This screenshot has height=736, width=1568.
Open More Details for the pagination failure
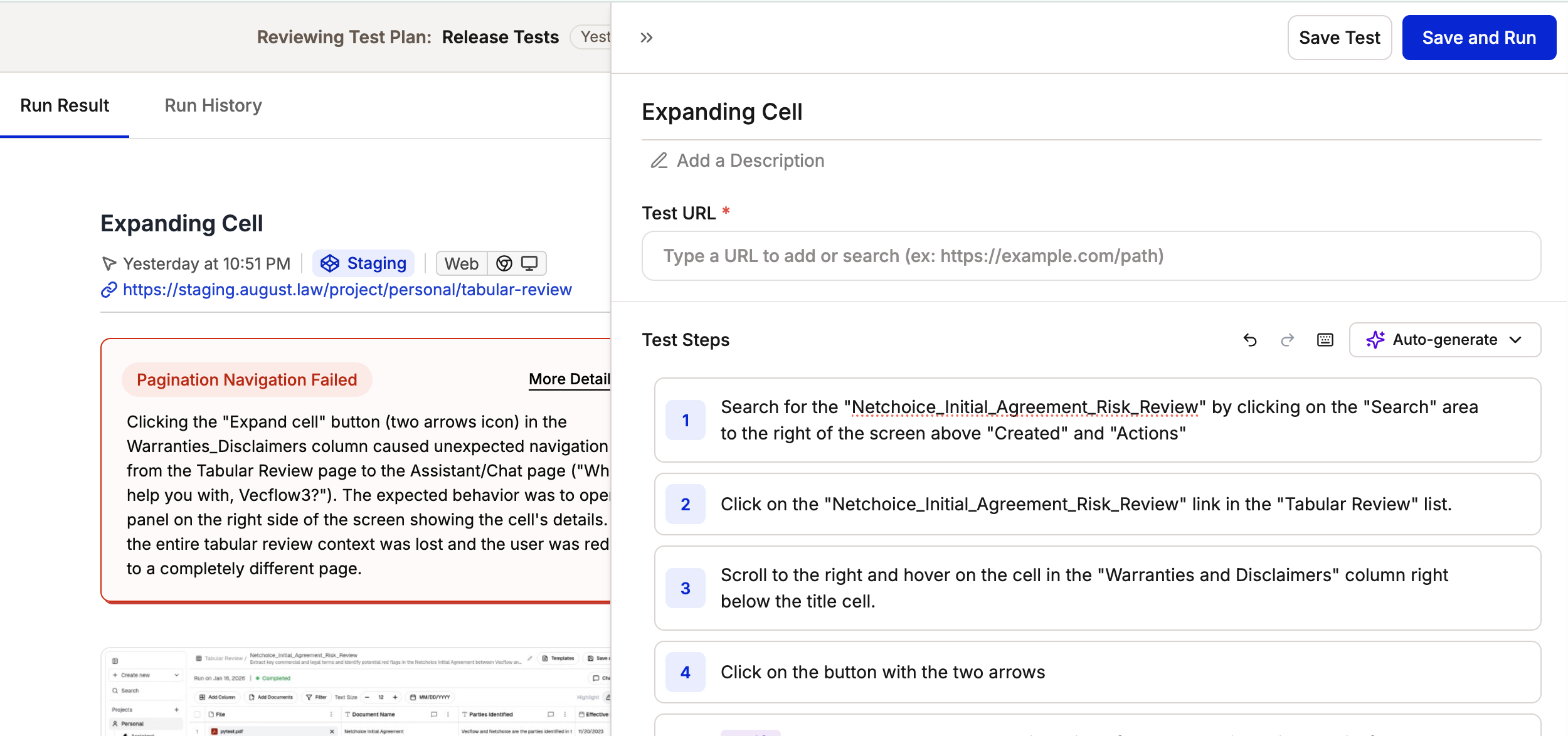click(568, 379)
